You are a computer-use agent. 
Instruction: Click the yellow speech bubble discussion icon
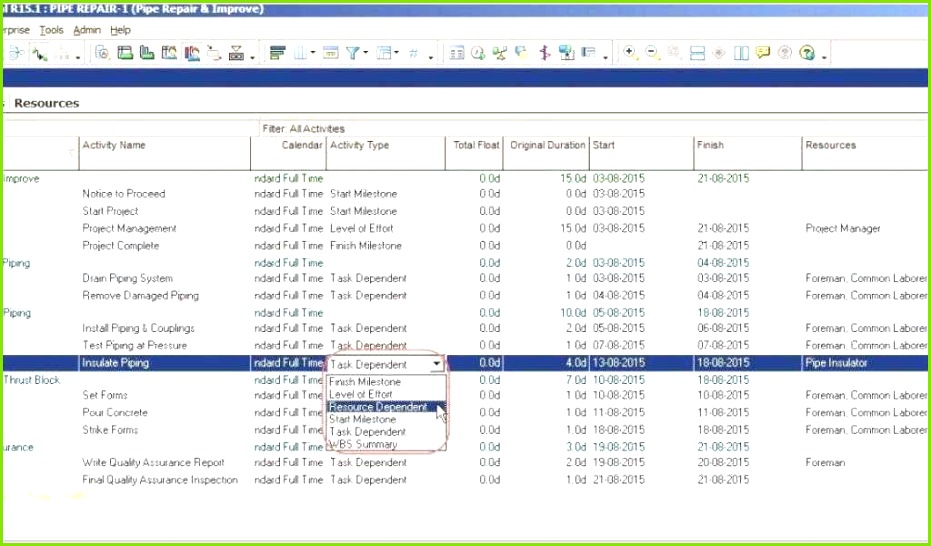click(x=763, y=53)
